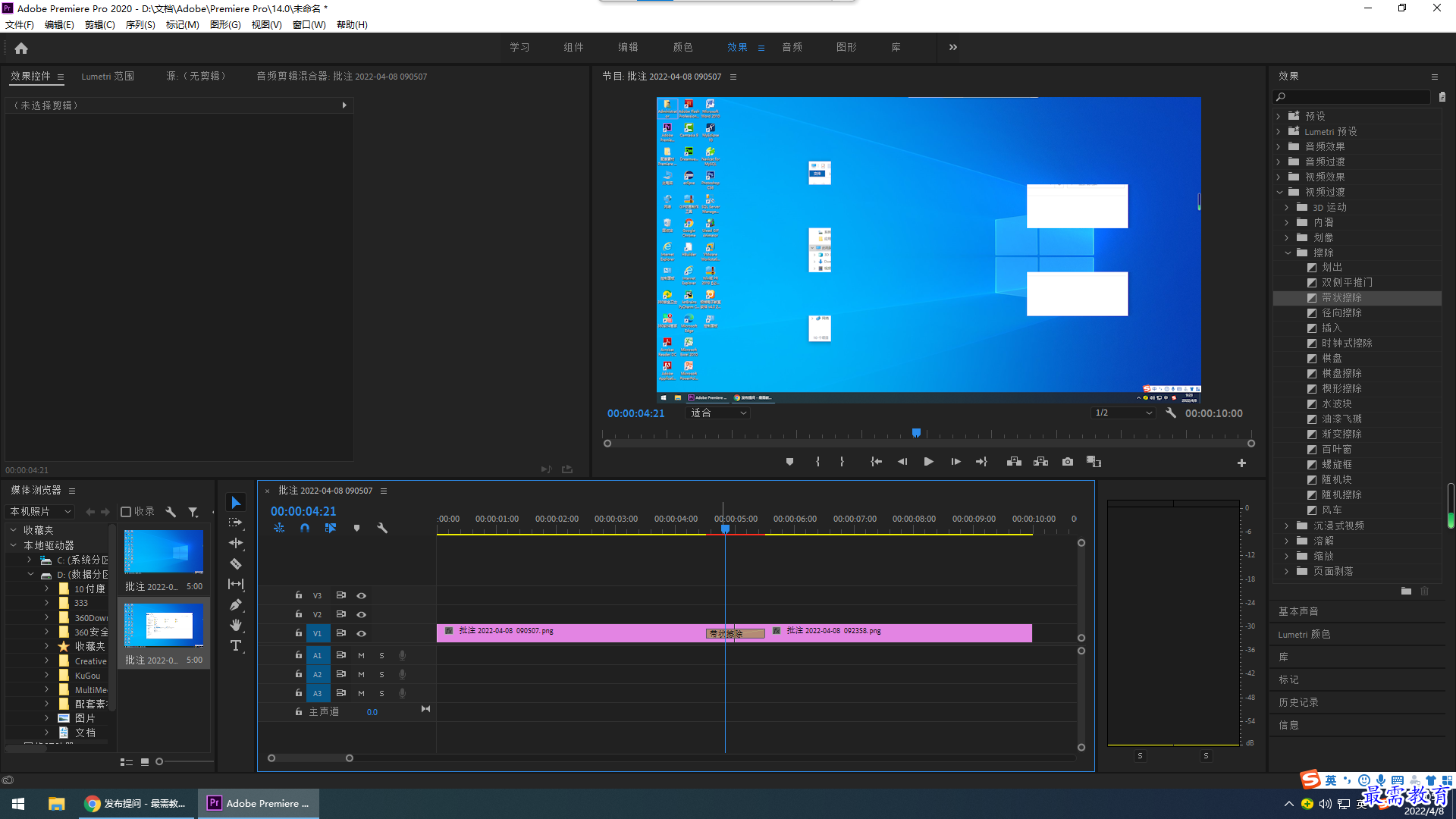Click the Mark In button
Screen dimensions: 1456x819
(817, 462)
